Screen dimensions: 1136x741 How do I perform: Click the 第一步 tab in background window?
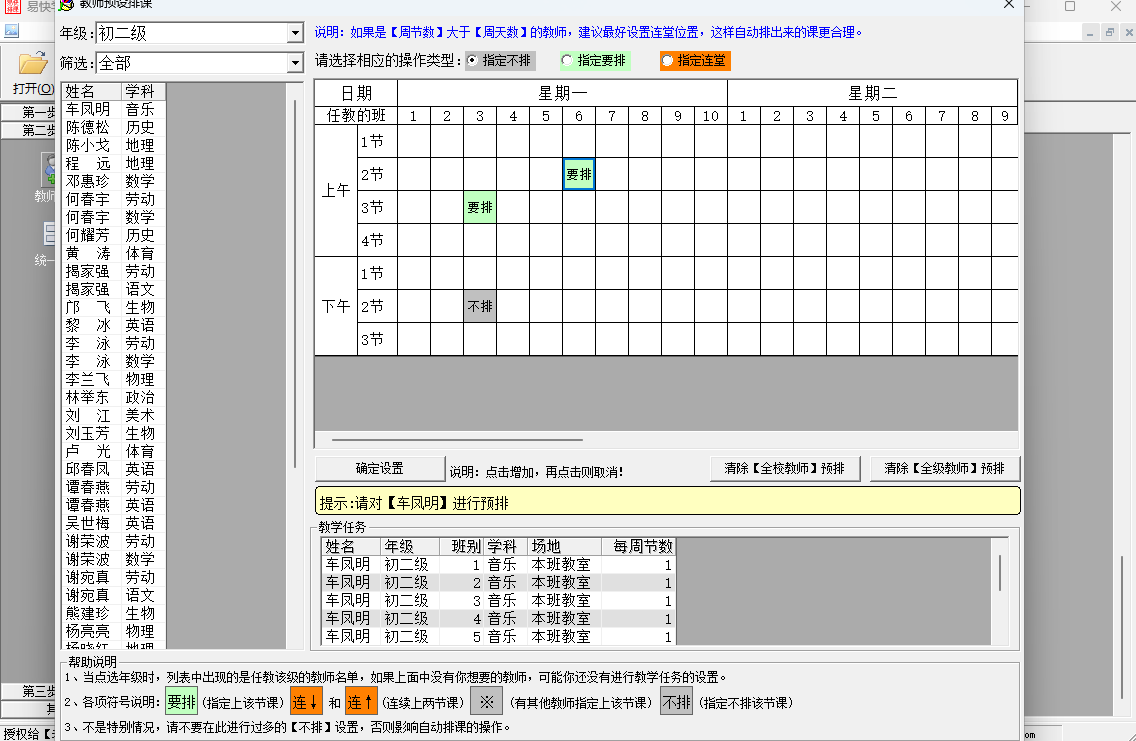coord(29,112)
